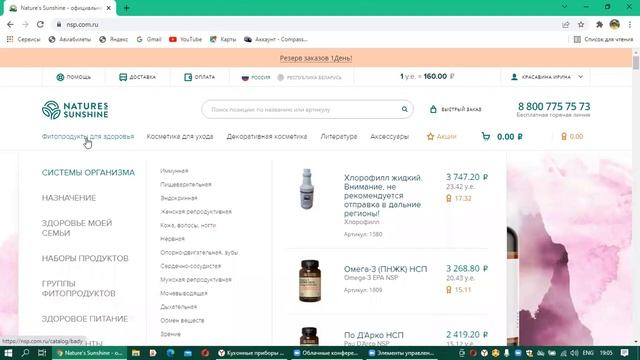Select Назначение category
The image size is (640, 360).
(x=69, y=198)
